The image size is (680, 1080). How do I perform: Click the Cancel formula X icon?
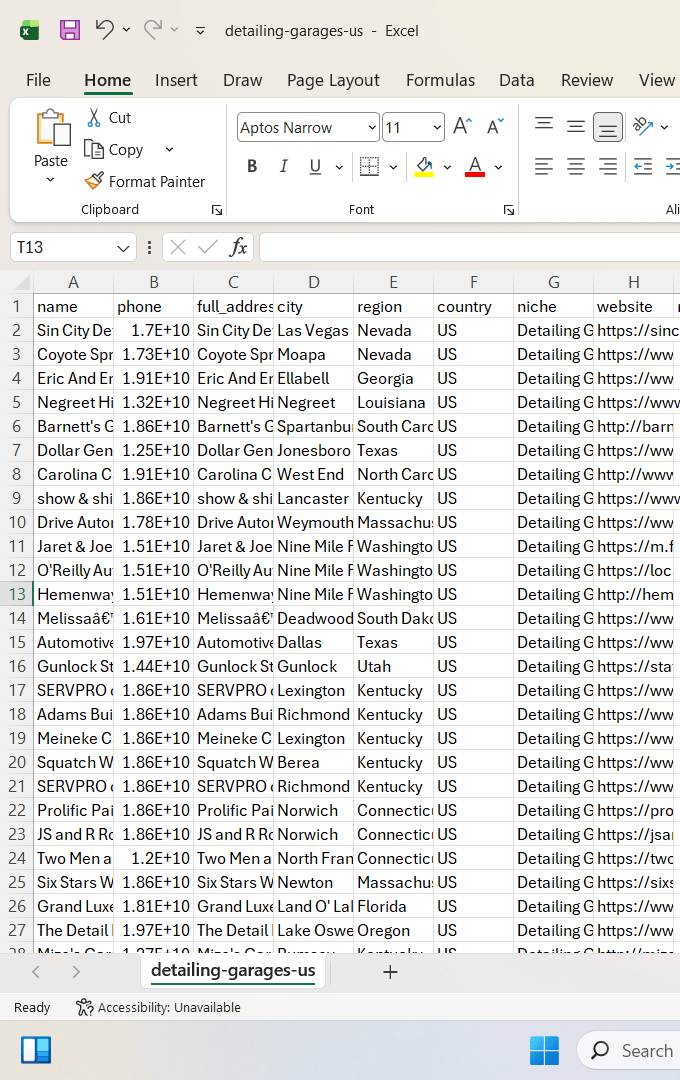coord(178,247)
